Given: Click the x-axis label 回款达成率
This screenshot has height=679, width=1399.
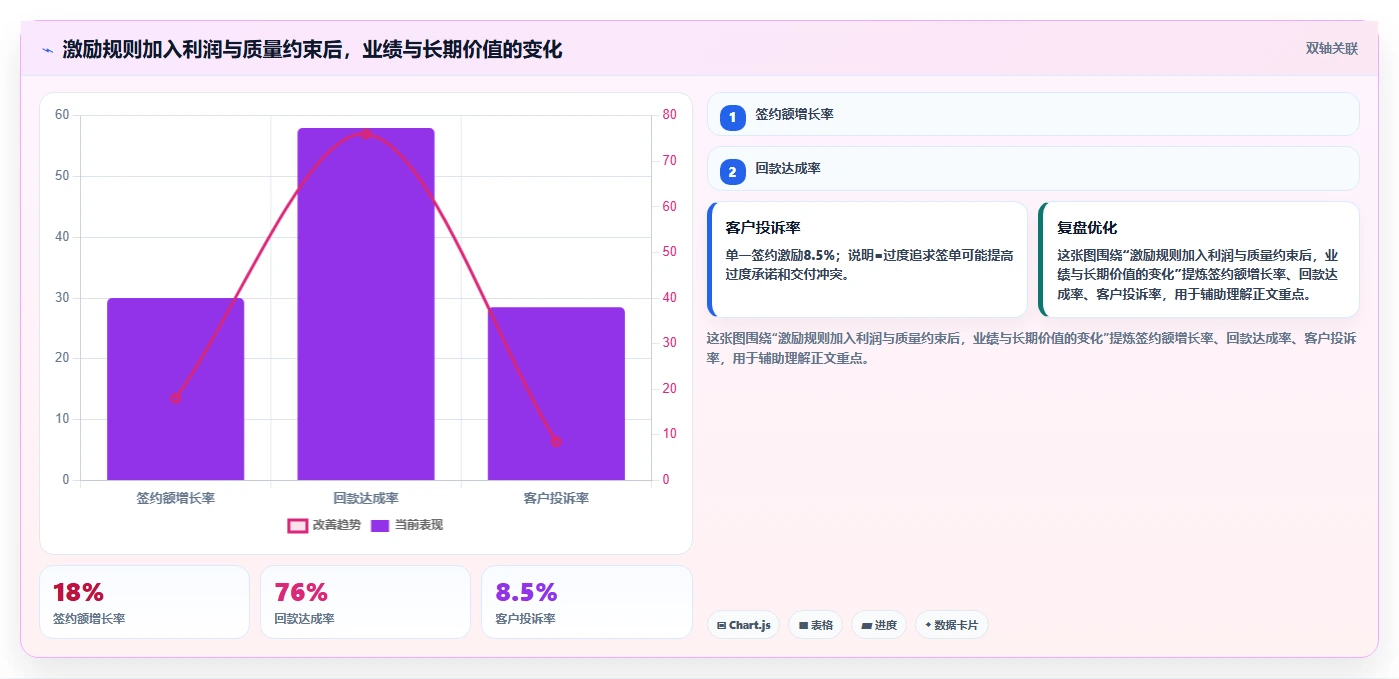Looking at the screenshot, I should 366,498.
